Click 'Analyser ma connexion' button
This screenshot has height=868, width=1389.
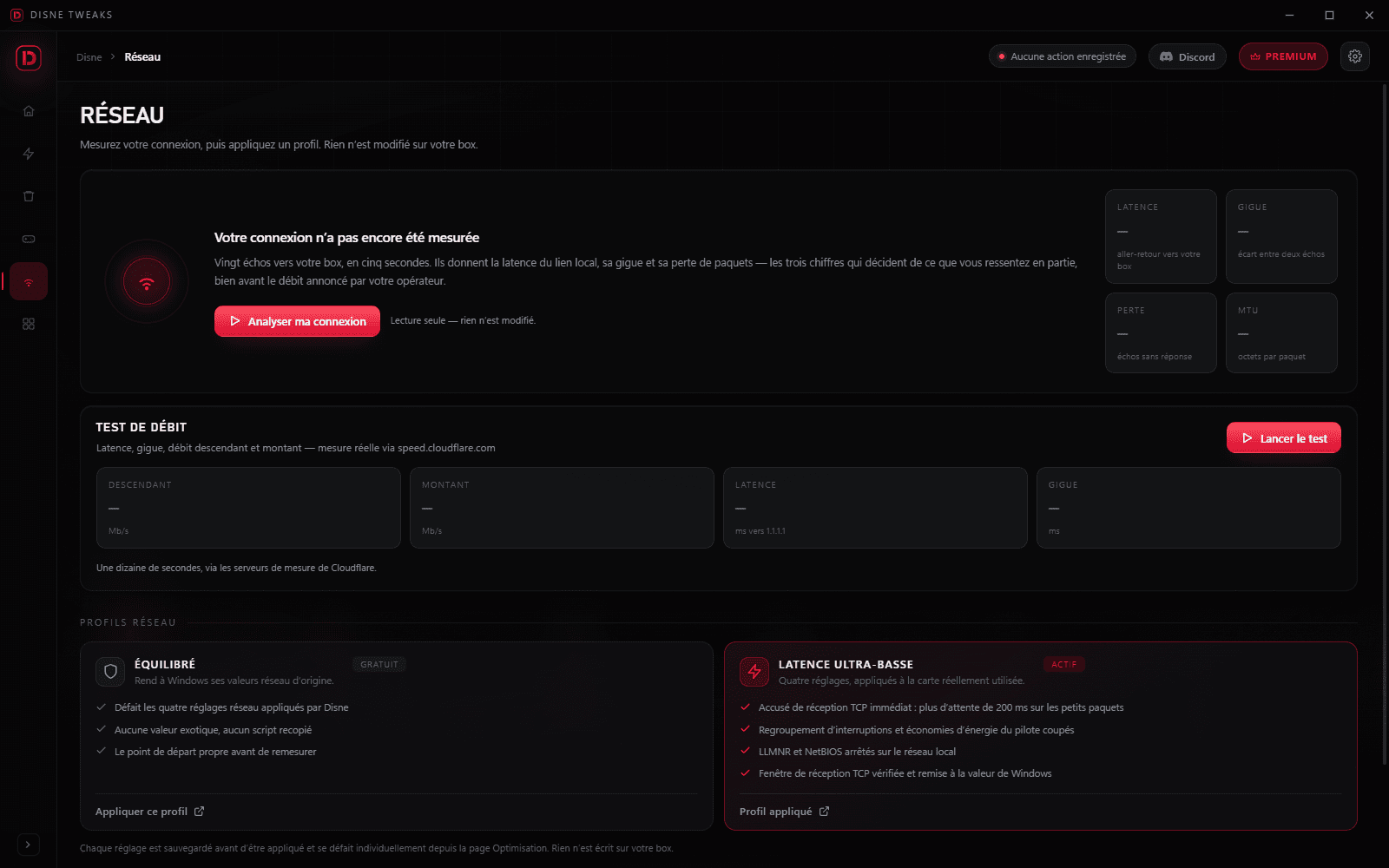coord(297,321)
